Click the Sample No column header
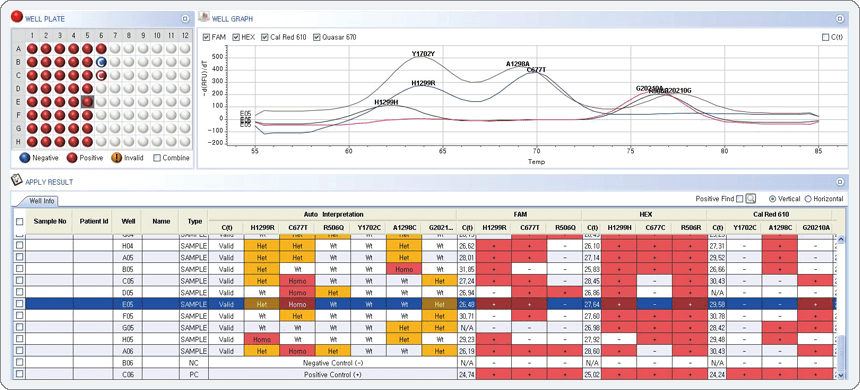 (49, 222)
